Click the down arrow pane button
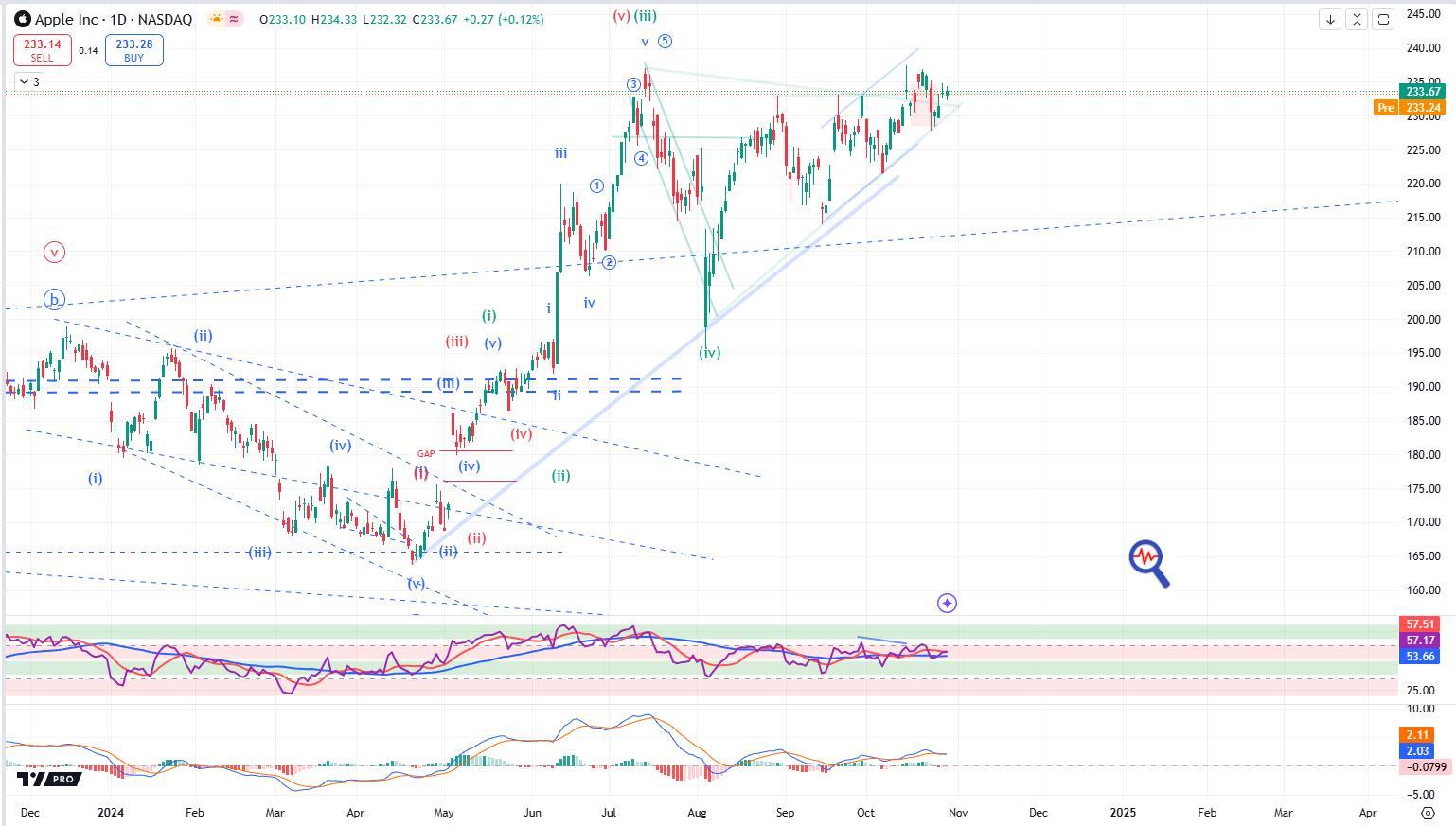Image resolution: width=1456 pixels, height=826 pixels. click(x=1330, y=19)
